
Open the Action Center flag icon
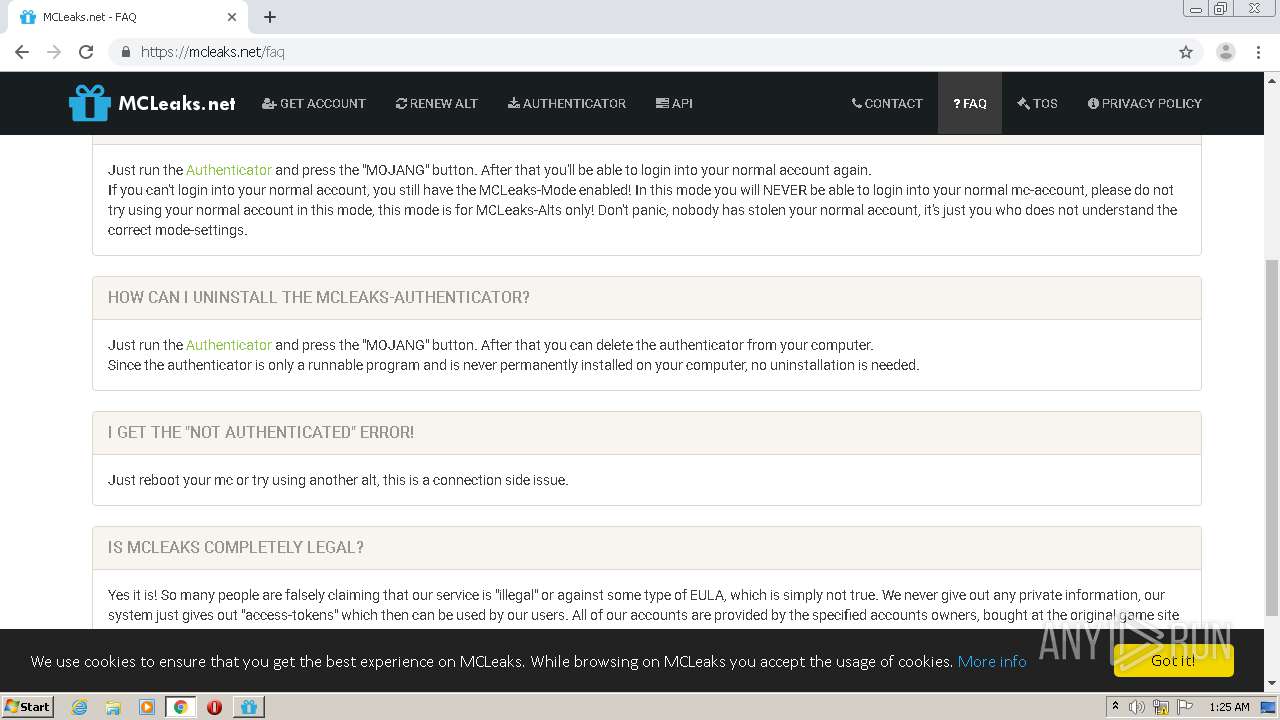[x=1185, y=707]
